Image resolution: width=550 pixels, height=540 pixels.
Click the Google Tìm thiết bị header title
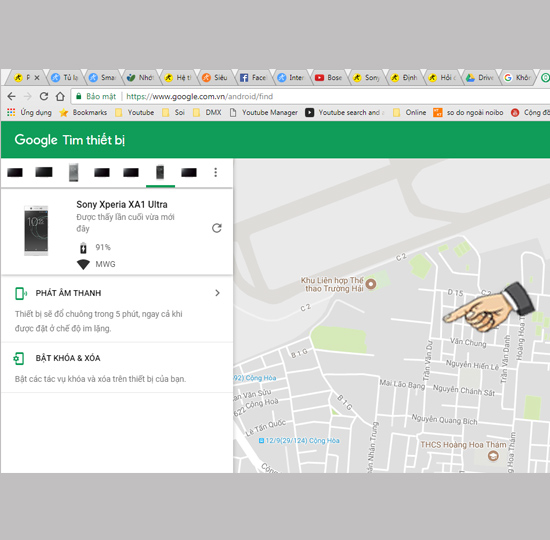point(69,140)
